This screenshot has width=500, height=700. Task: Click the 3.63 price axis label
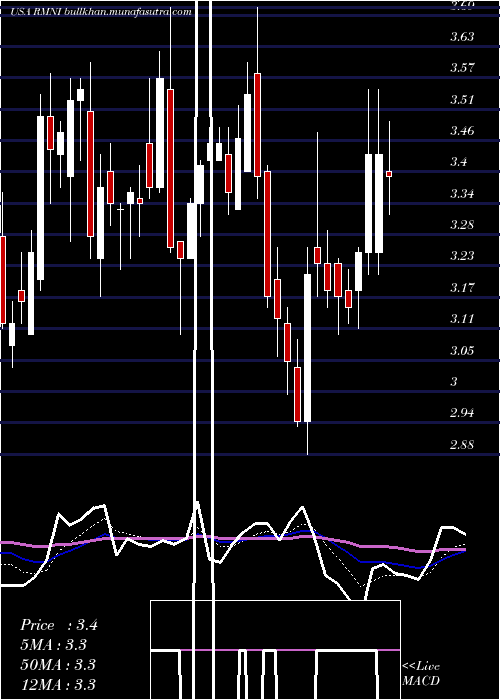(x=462, y=37)
